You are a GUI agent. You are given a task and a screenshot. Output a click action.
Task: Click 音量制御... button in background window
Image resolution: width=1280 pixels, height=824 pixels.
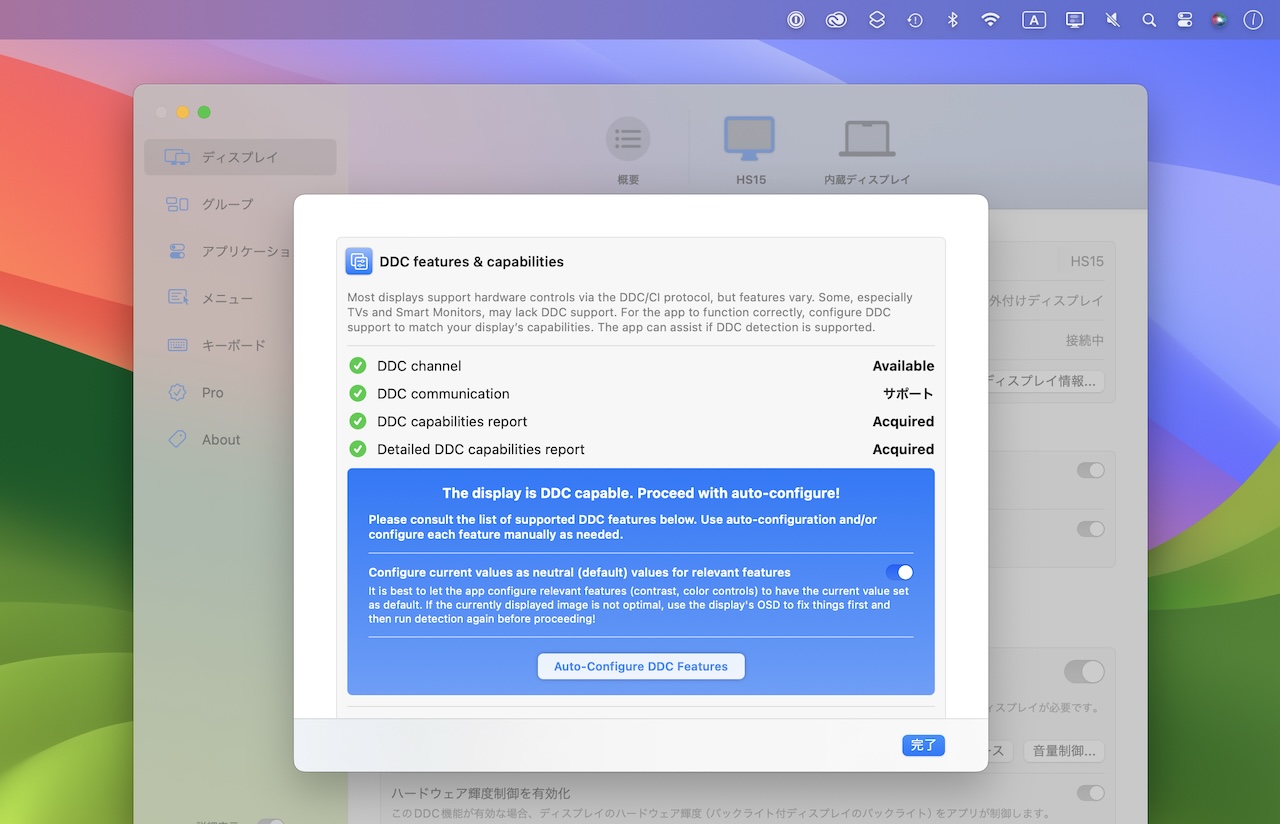pyautogui.click(x=1064, y=751)
